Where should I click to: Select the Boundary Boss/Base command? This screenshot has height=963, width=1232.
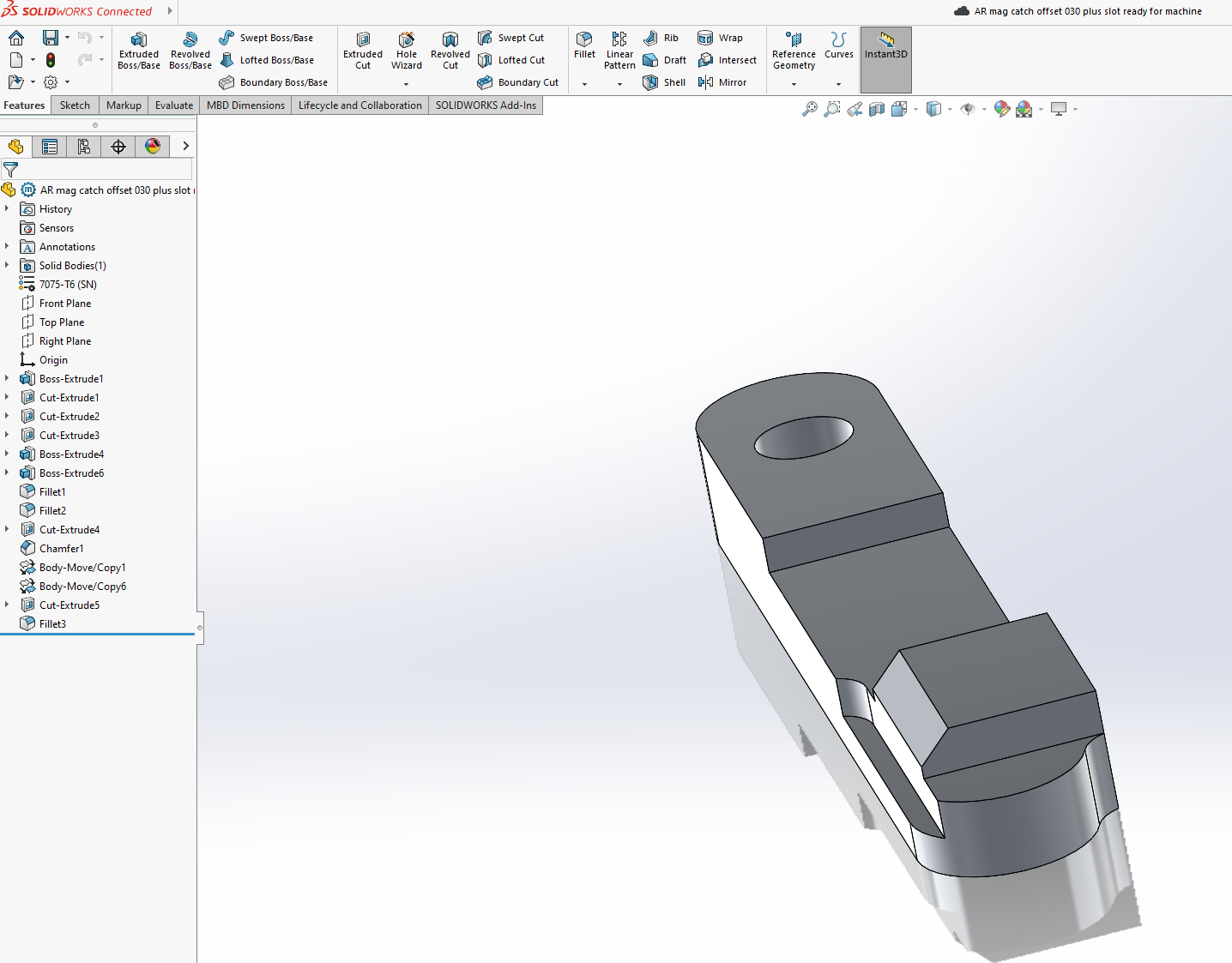click(x=274, y=82)
